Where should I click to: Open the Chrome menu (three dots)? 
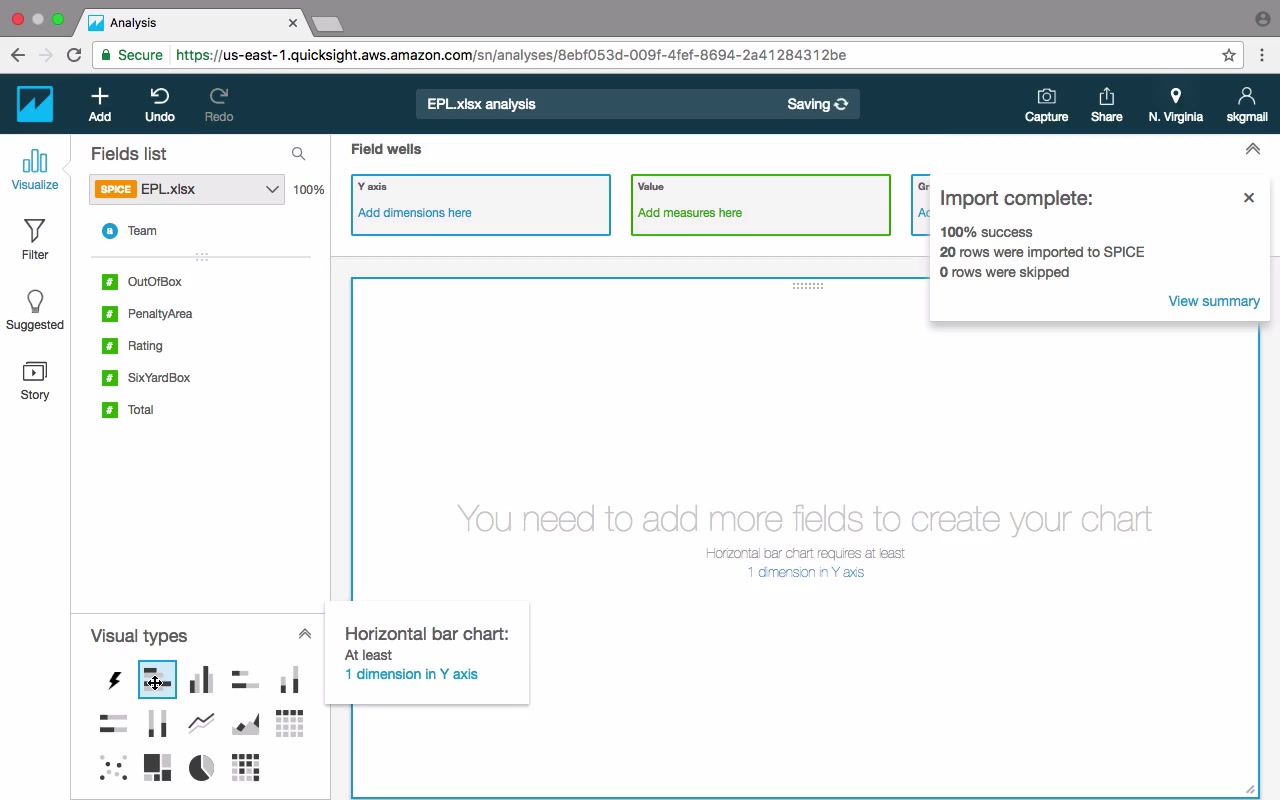tap(1263, 55)
